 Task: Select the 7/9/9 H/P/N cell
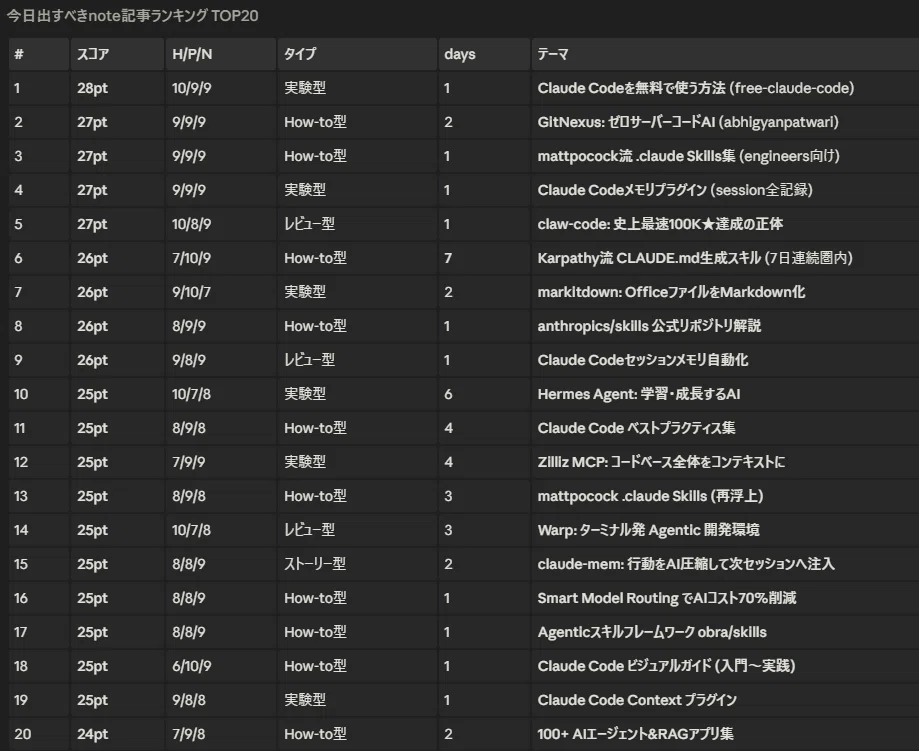[220, 463]
